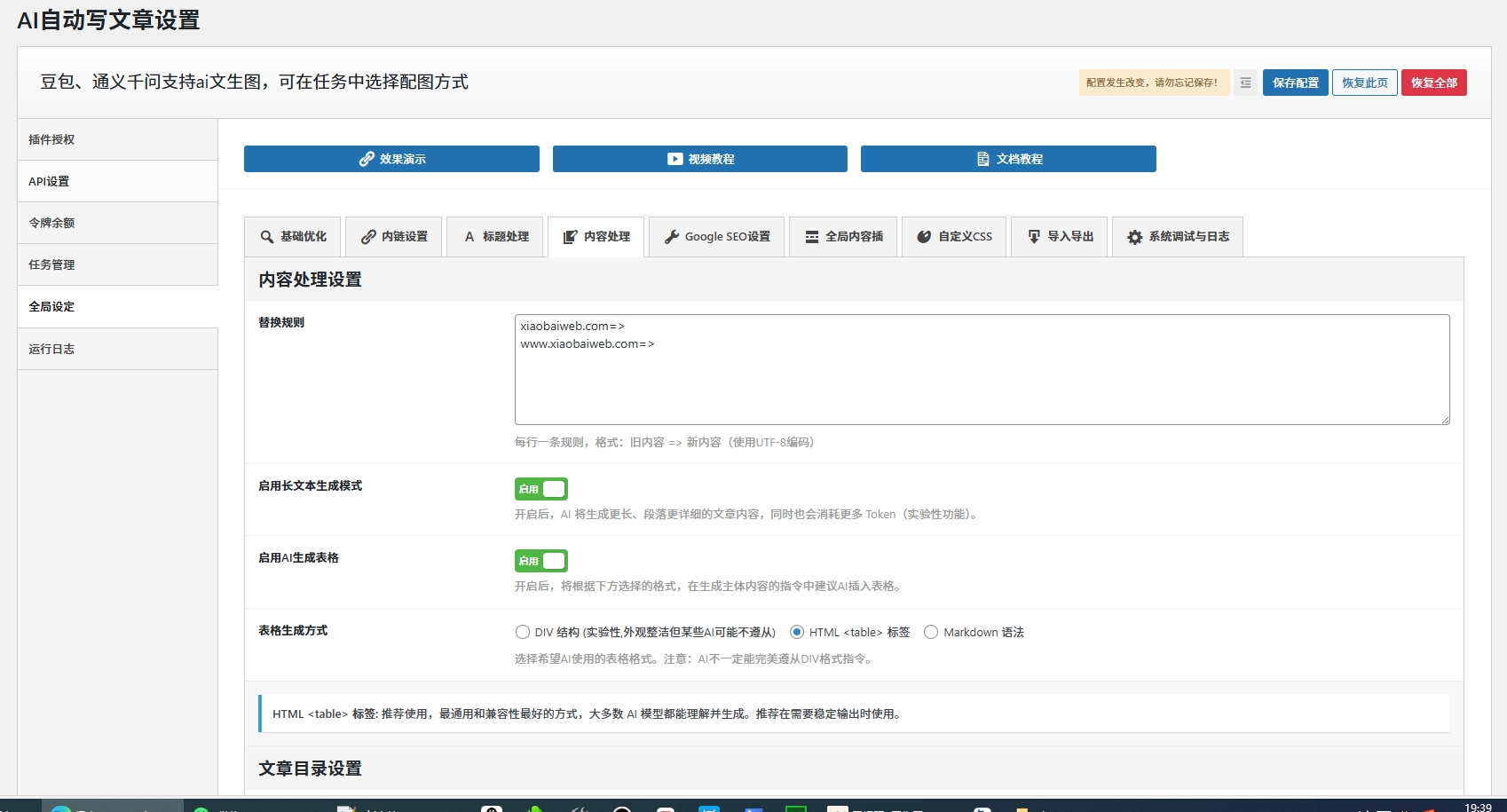Open the 文档教程 documentation button
The width and height of the screenshot is (1507, 812).
[1008, 159]
